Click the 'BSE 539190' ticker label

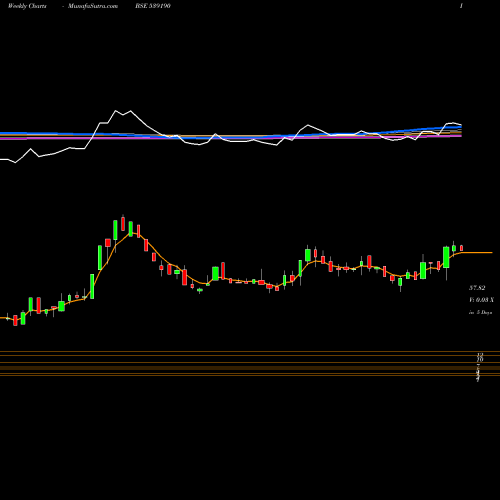153,6
